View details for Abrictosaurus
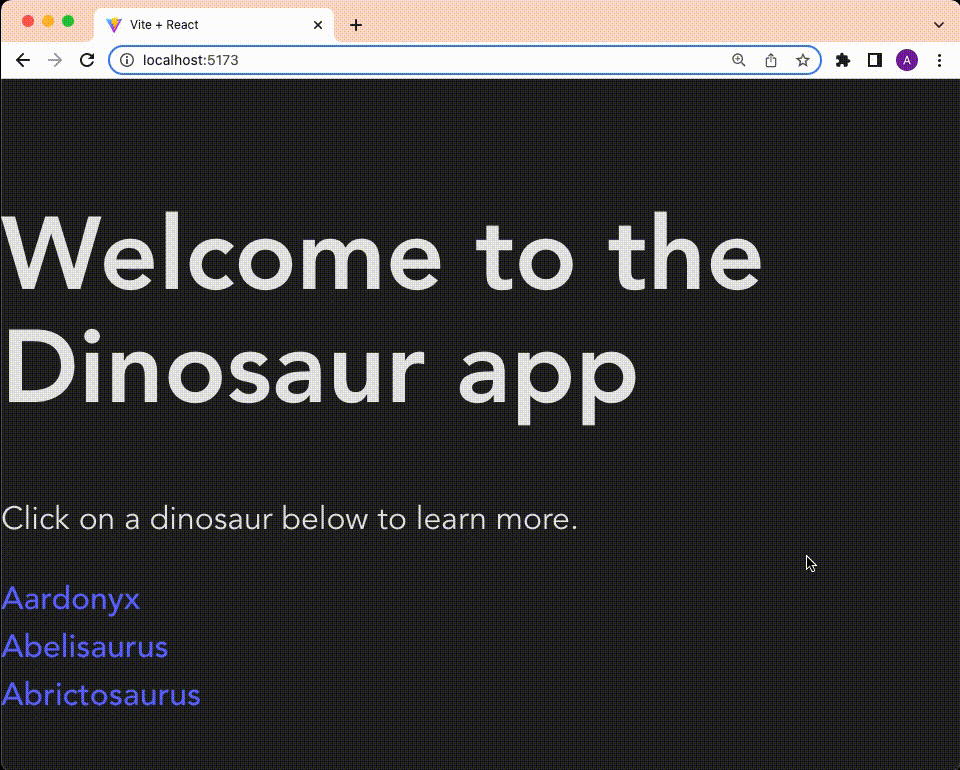960x770 pixels. click(x=101, y=694)
